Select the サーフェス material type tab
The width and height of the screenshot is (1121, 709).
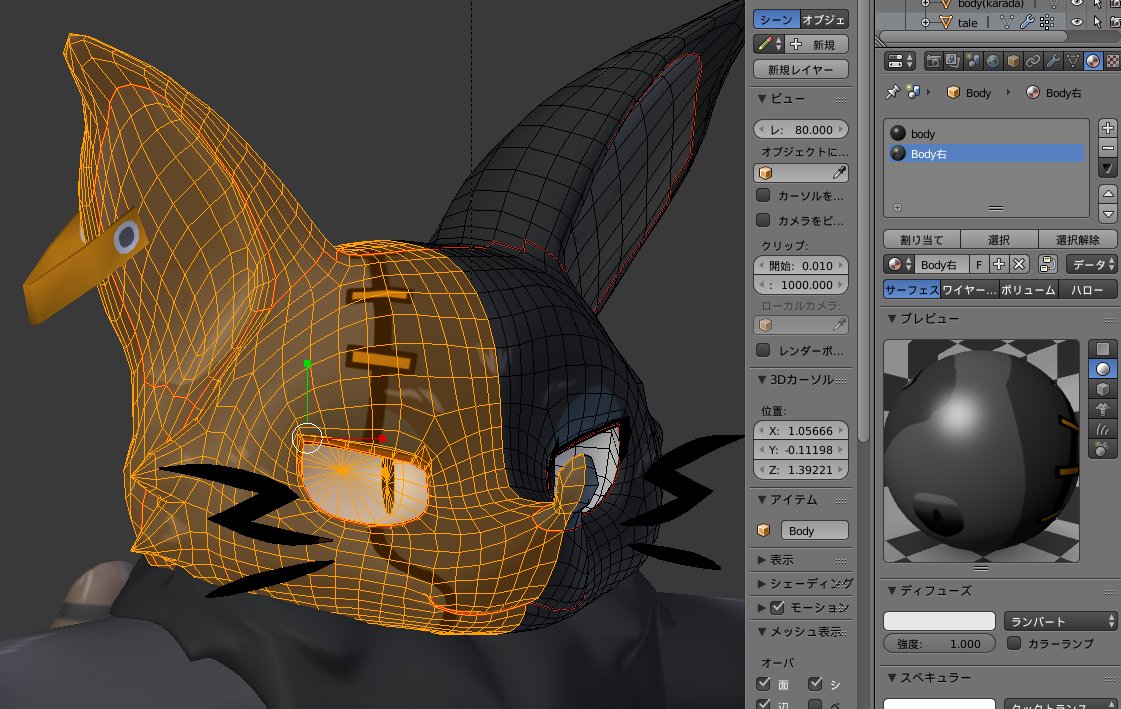(912, 289)
